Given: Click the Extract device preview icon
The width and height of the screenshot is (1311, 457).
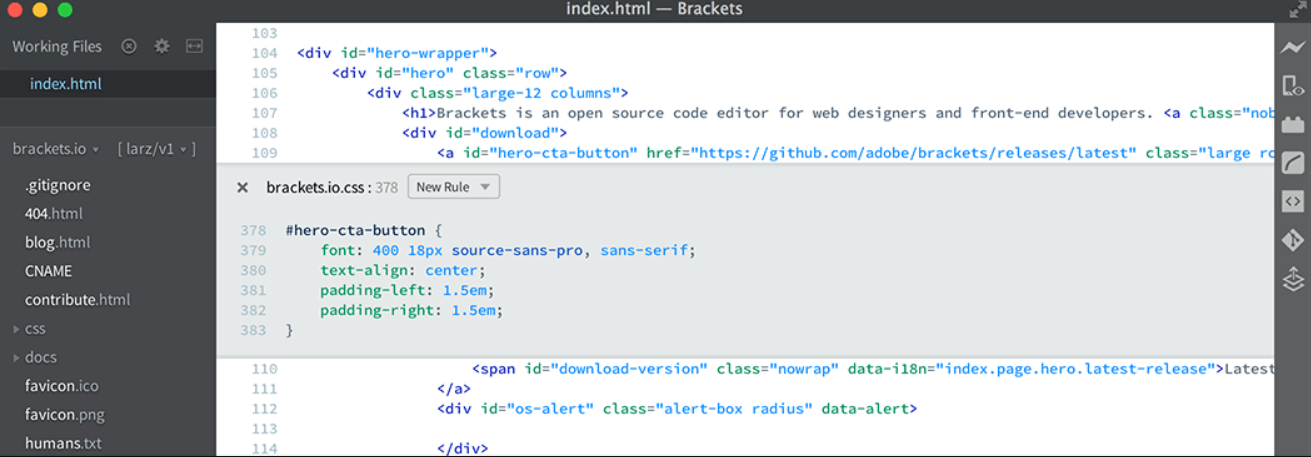Looking at the screenshot, I should click(1292, 86).
